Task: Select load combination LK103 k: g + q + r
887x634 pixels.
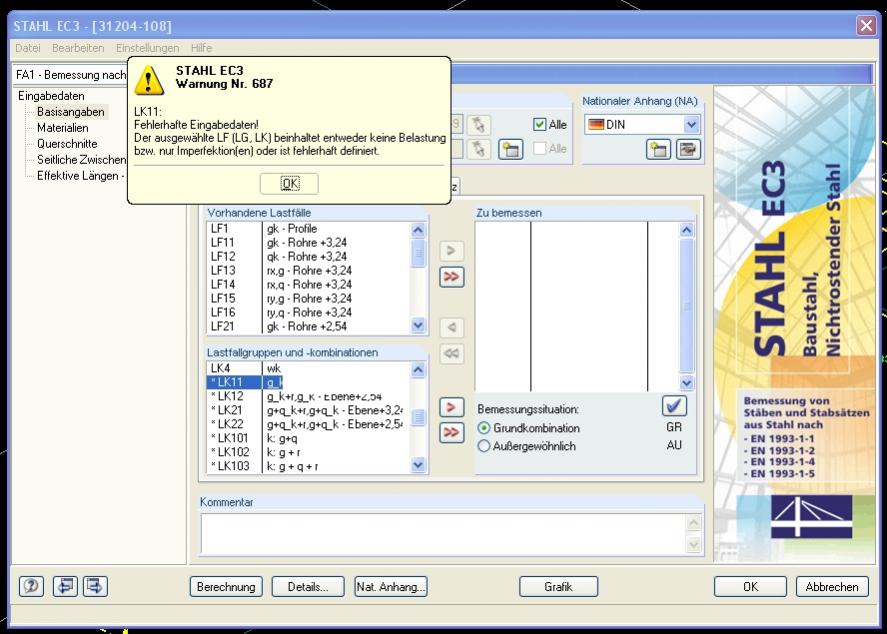Action: (x=309, y=467)
